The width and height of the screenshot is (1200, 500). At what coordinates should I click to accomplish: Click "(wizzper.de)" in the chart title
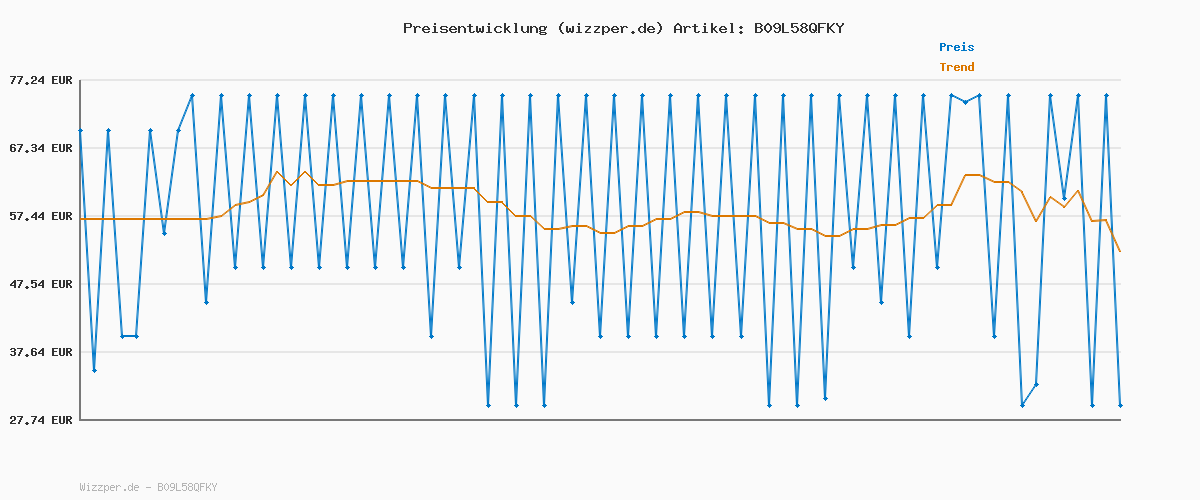click(609, 28)
